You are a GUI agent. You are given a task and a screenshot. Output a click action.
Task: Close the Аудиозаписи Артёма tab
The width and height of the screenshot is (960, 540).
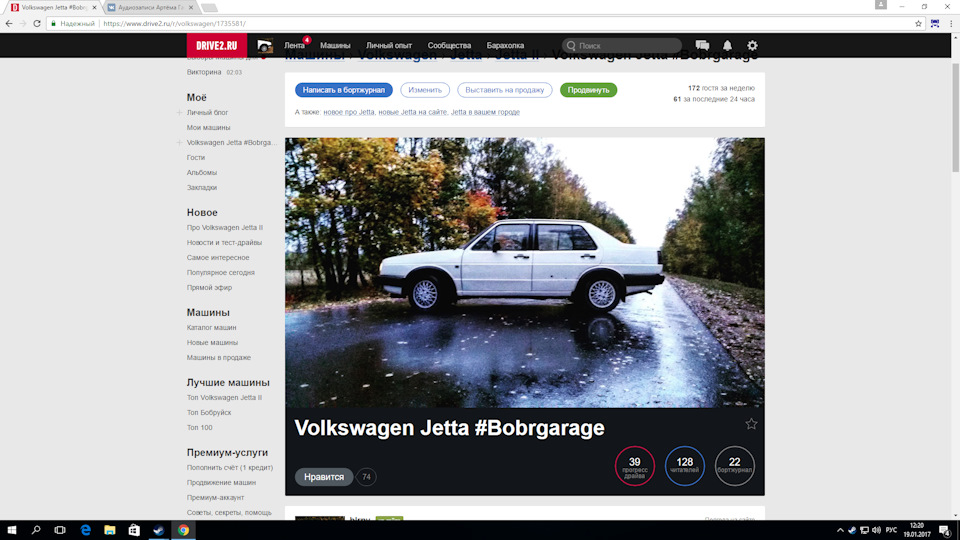[191, 7]
